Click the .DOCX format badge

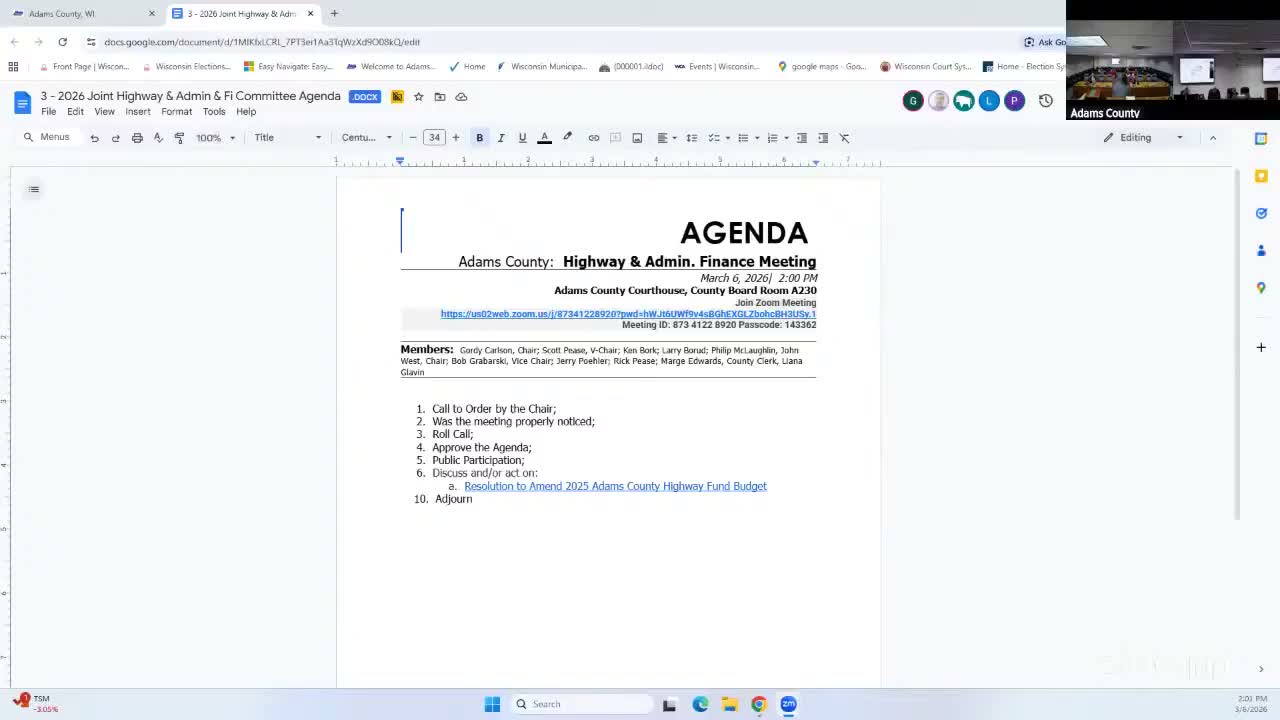point(365,97)
